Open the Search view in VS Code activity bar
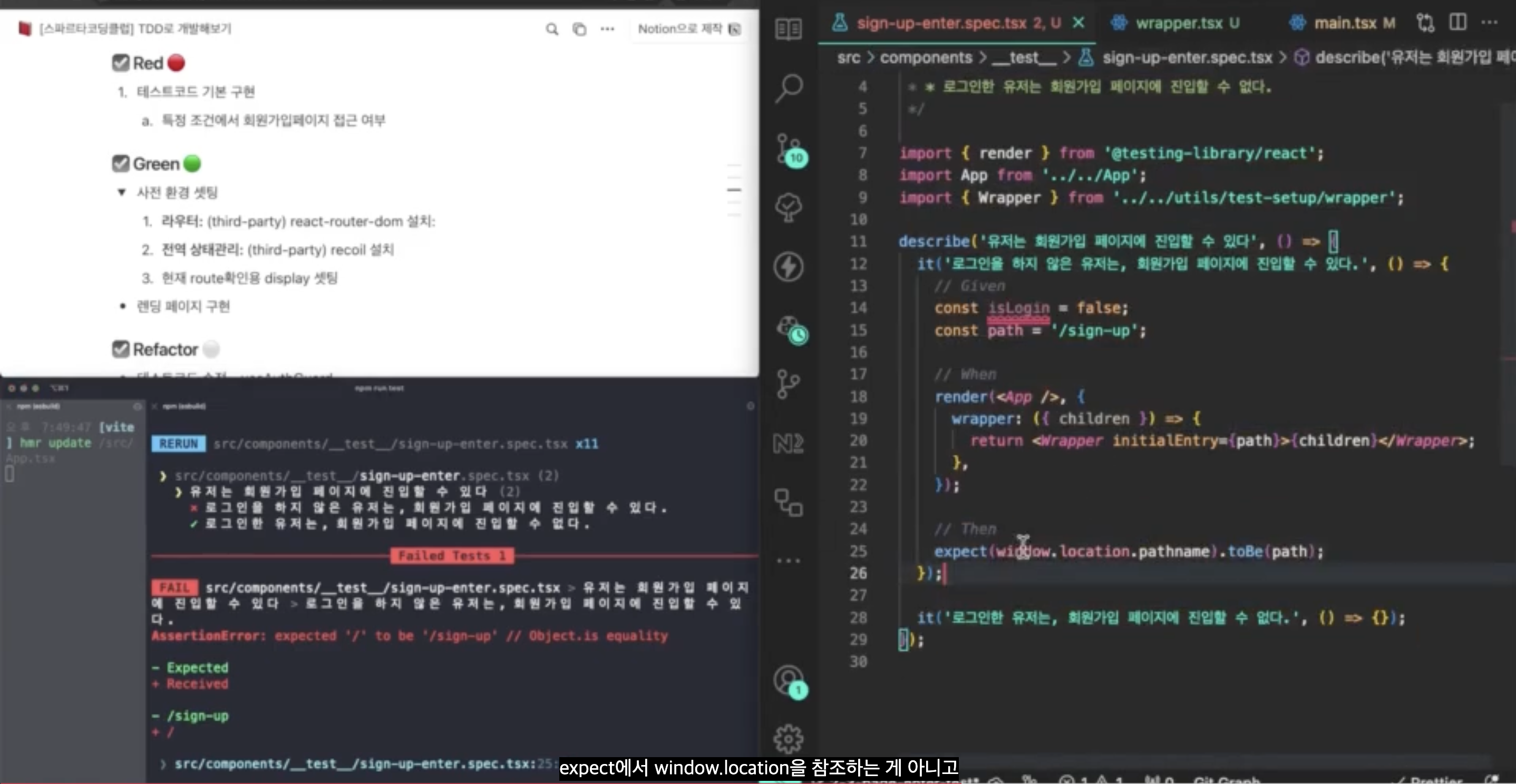Image resolution: width=1516 pixels, height=784 pixels. [x=789, y=88]
